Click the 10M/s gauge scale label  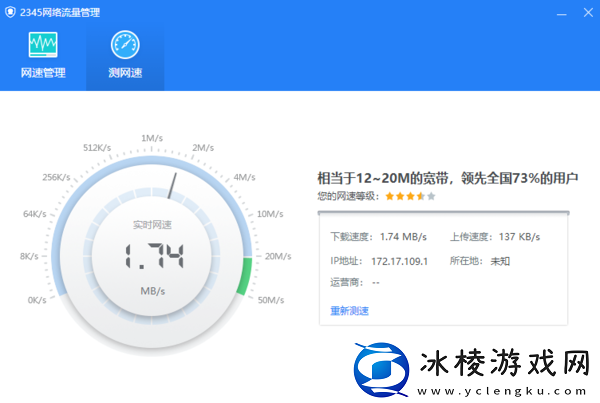click(270, 214)
